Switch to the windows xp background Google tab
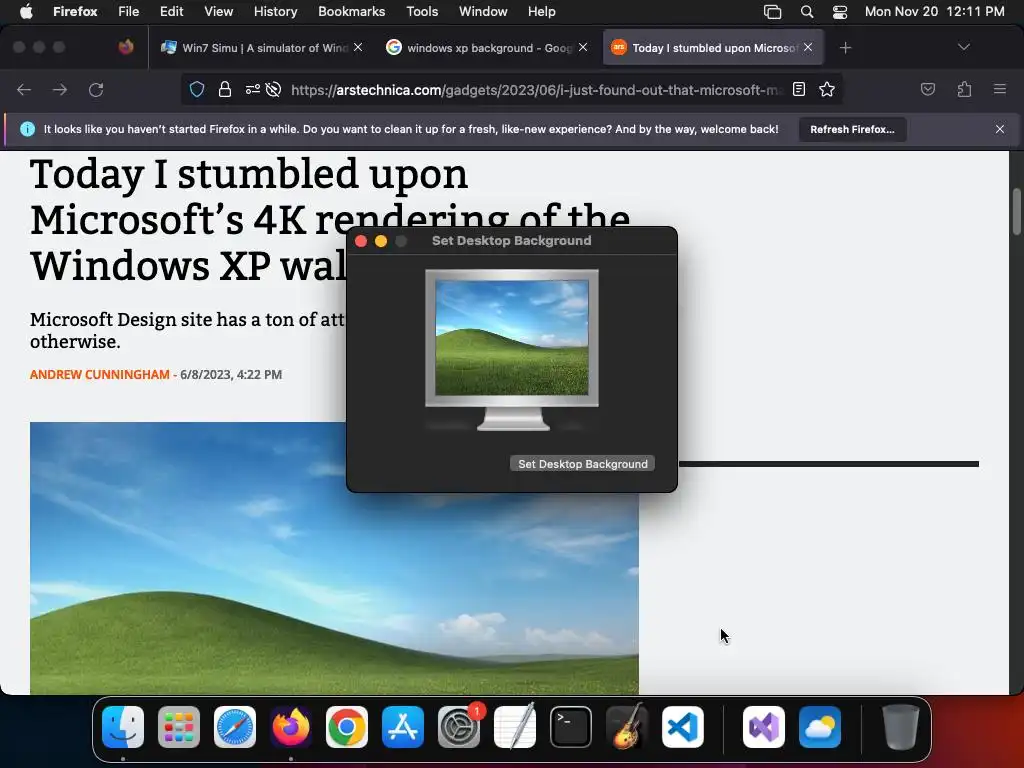1024x768 pixels. [487, 48]
